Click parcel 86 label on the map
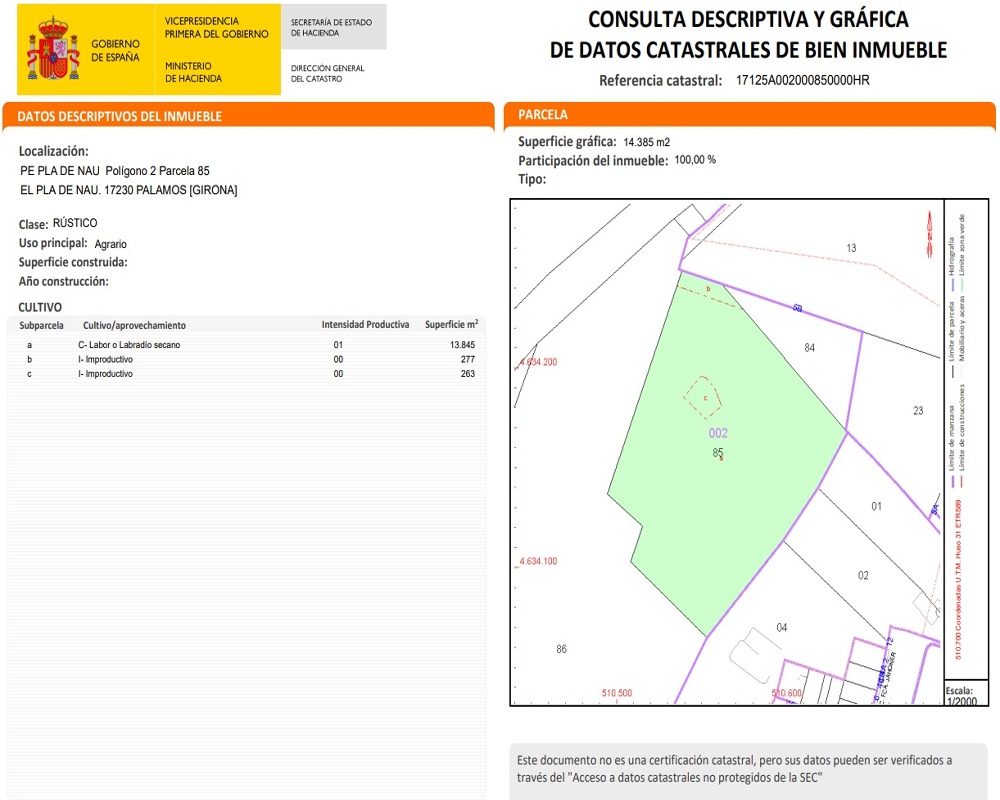 coord(561,649)
